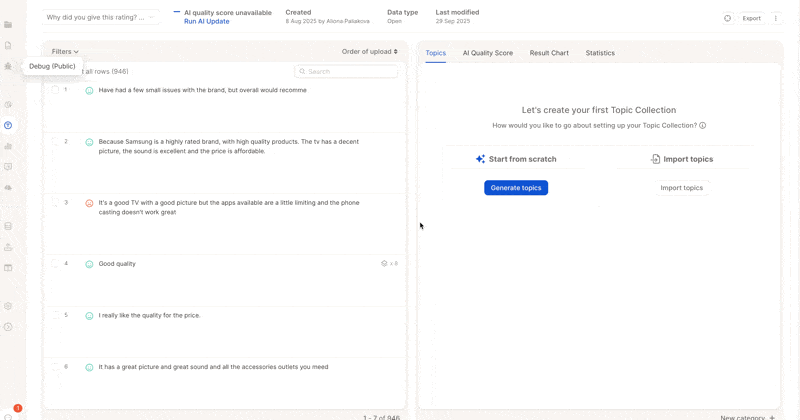Click the Search input field
Screen dimensions: 800x420
click(x=346, y=72)
